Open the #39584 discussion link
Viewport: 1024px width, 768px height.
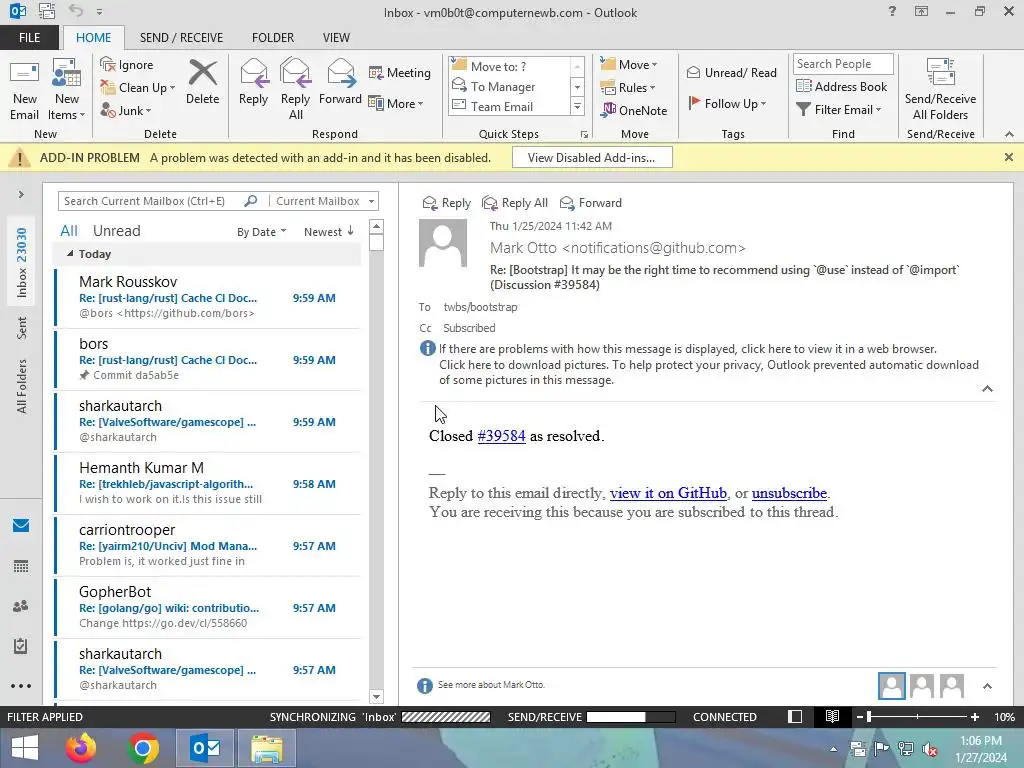(x=501, y=436)
